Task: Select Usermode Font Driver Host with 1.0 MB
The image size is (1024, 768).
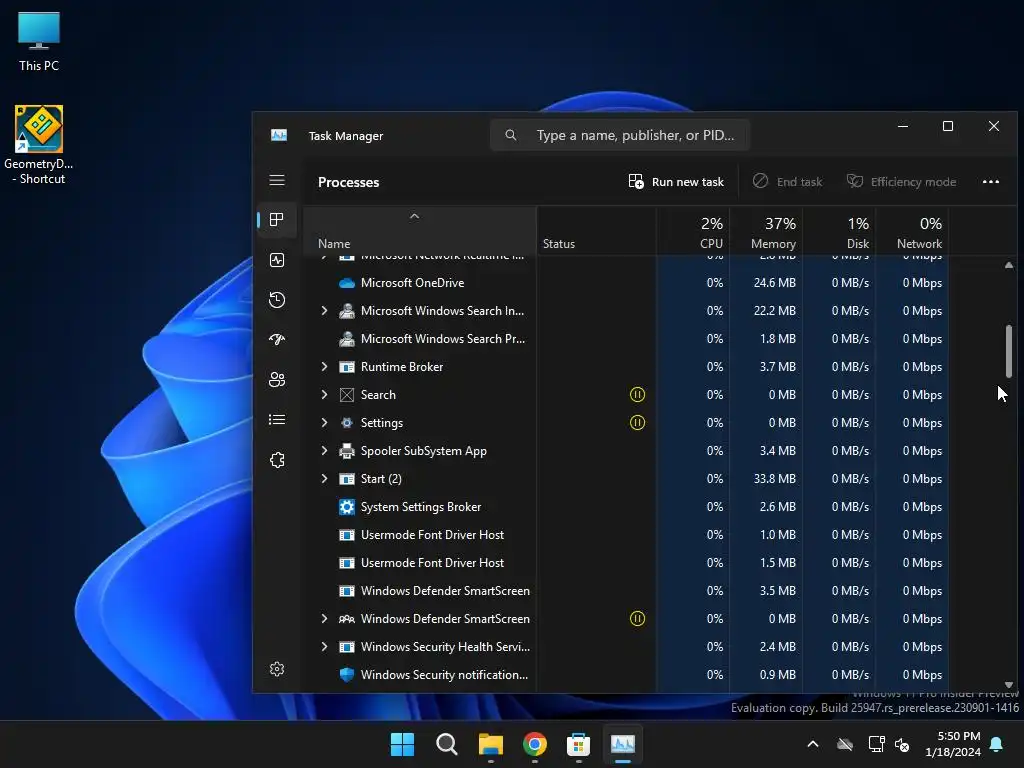Action: click(626, 535)
